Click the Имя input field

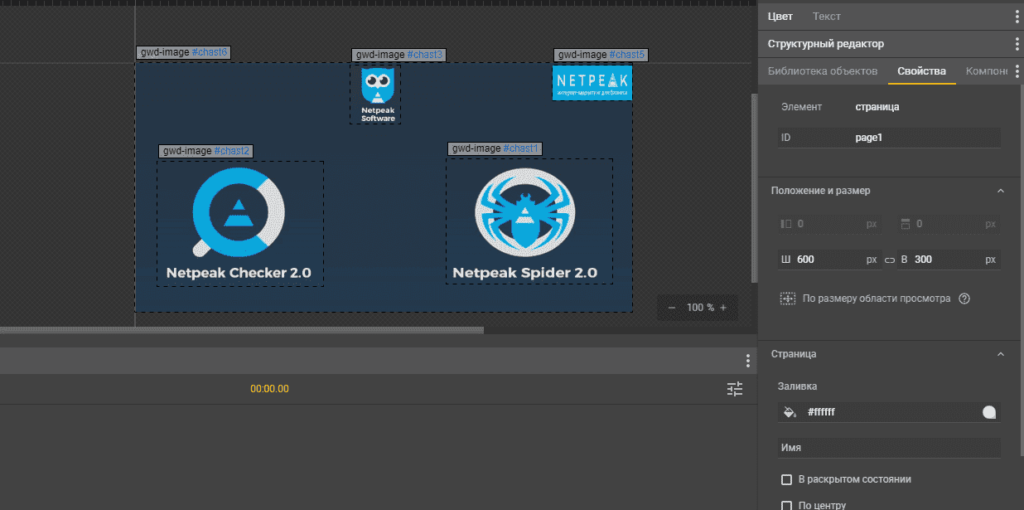click(x=889, y=448)
